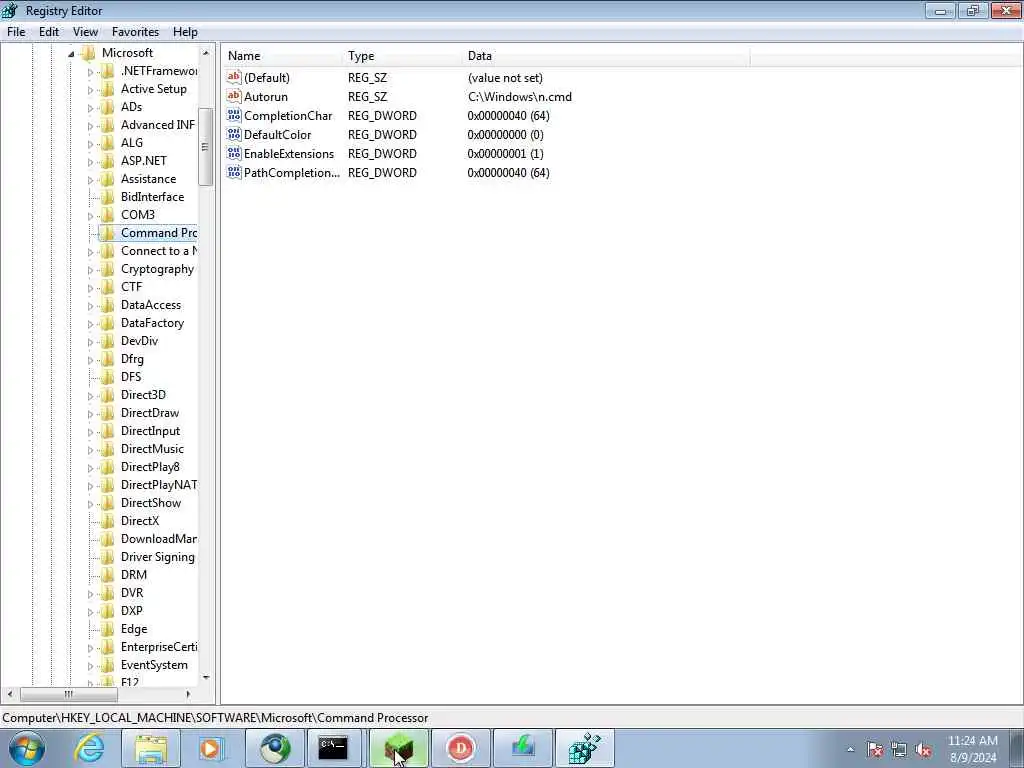Viewport: 1024px width, 768px height.
Task: Click tree scrollbar down arrow
Action: point(206,678)
